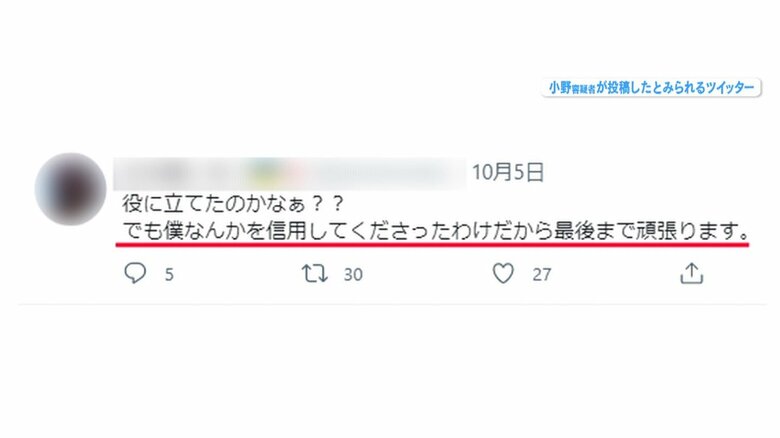Open the share upload icon
The width and height of the screenshot is (780, 438).
(x=691, y=273)
